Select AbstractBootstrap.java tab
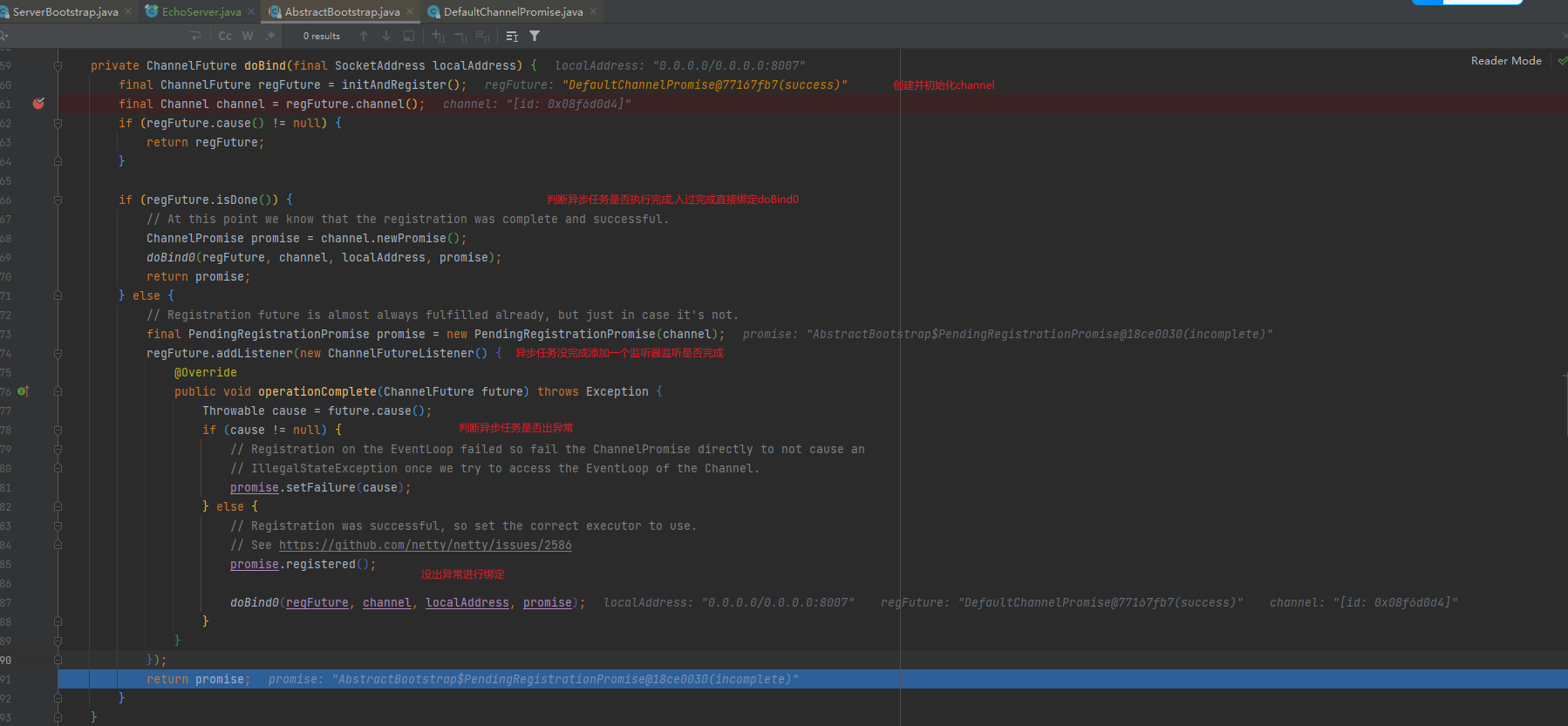The height and width of the screenshot is (726, 1568). coord(342,11)
